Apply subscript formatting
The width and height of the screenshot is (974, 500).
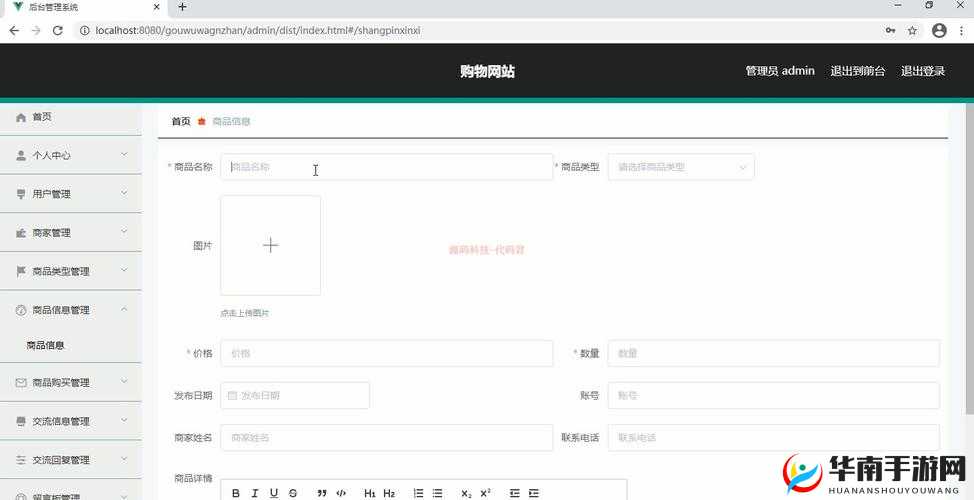[467, 493]
